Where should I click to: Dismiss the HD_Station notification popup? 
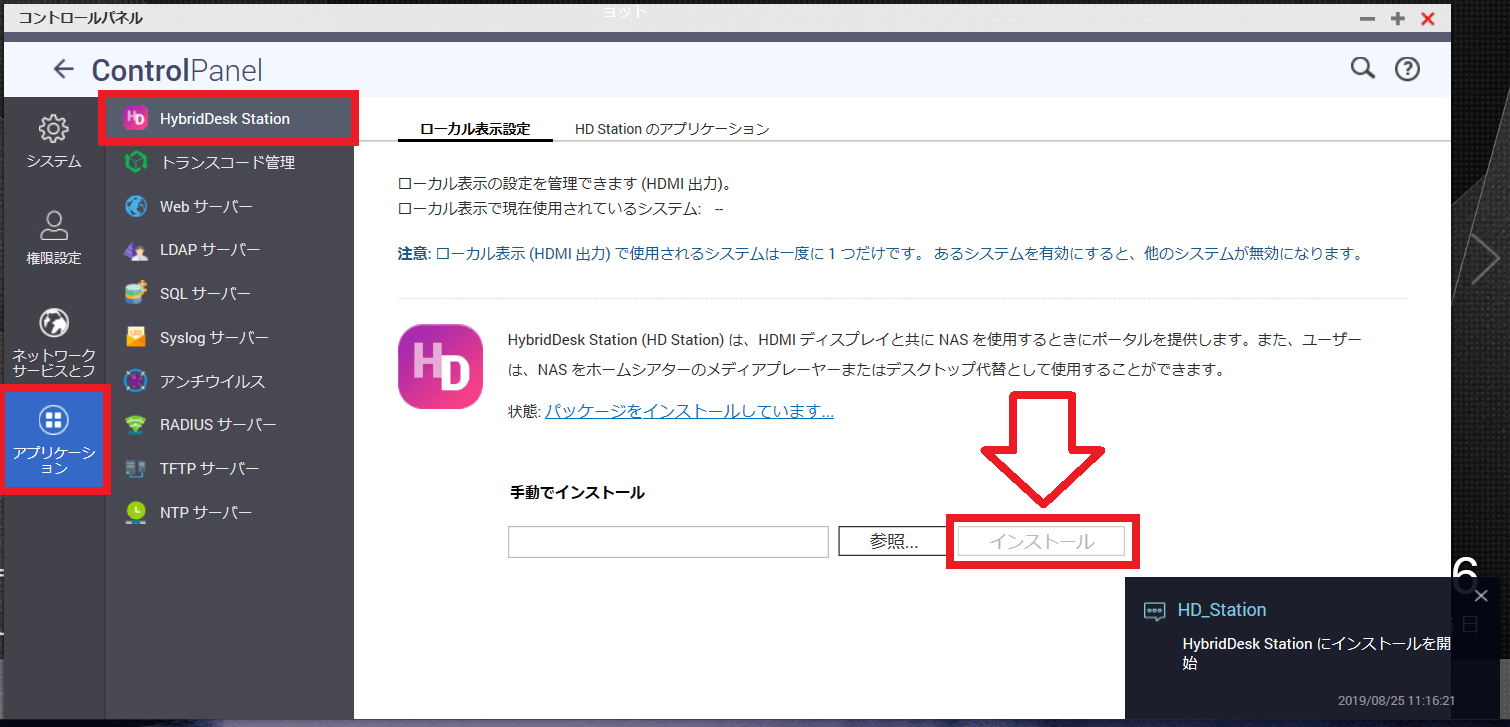tap(1481, 596)
